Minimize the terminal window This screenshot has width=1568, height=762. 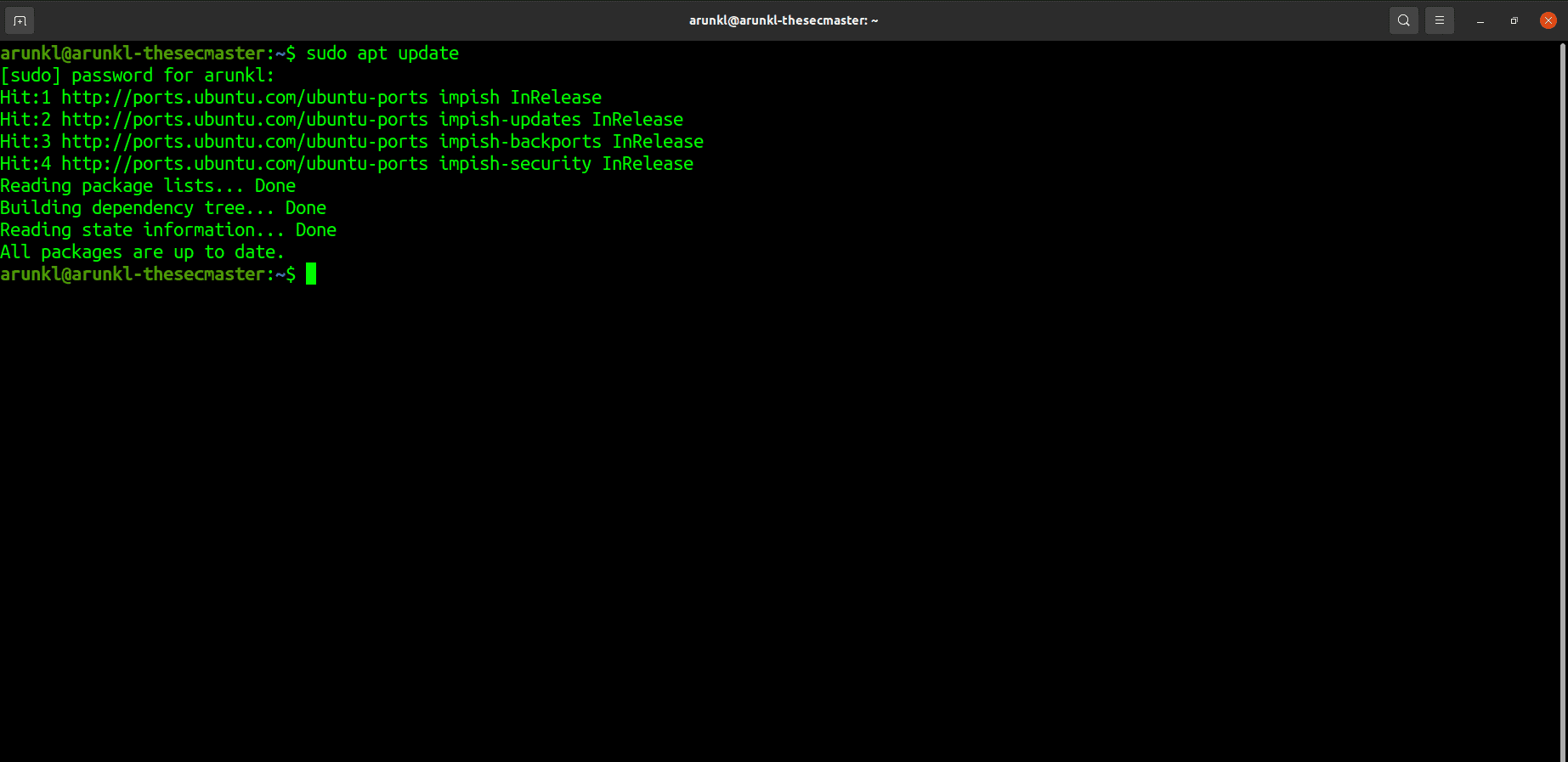click(1480, 20)
